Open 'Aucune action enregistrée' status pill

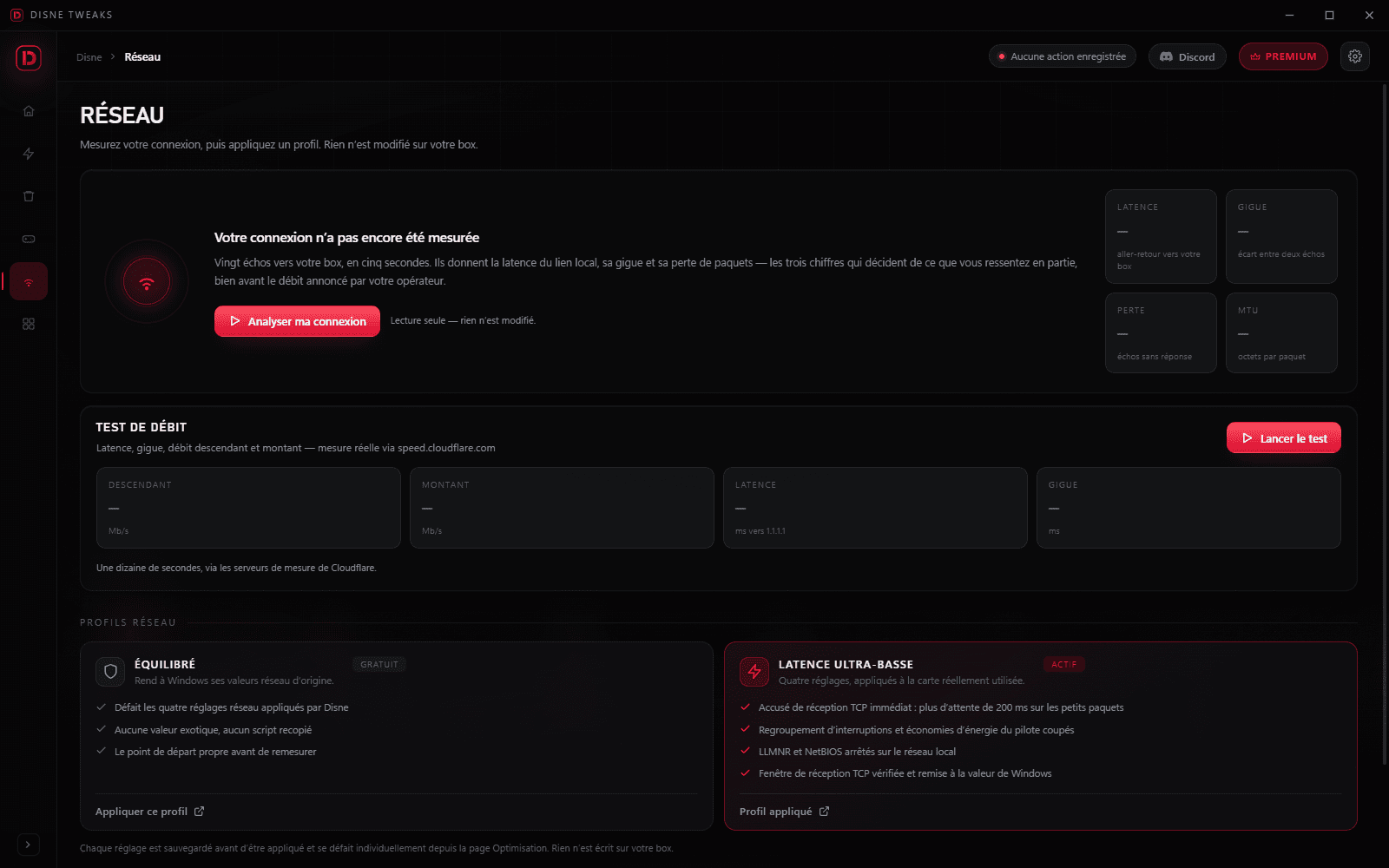tap(1062, 56)
